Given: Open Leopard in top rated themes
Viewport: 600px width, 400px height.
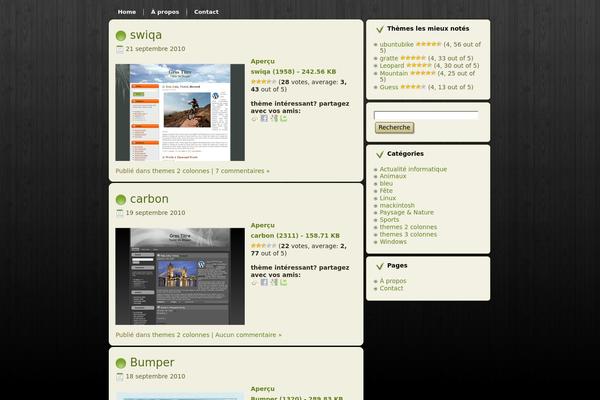Looking at the screenshot, I should coord(392,65).
